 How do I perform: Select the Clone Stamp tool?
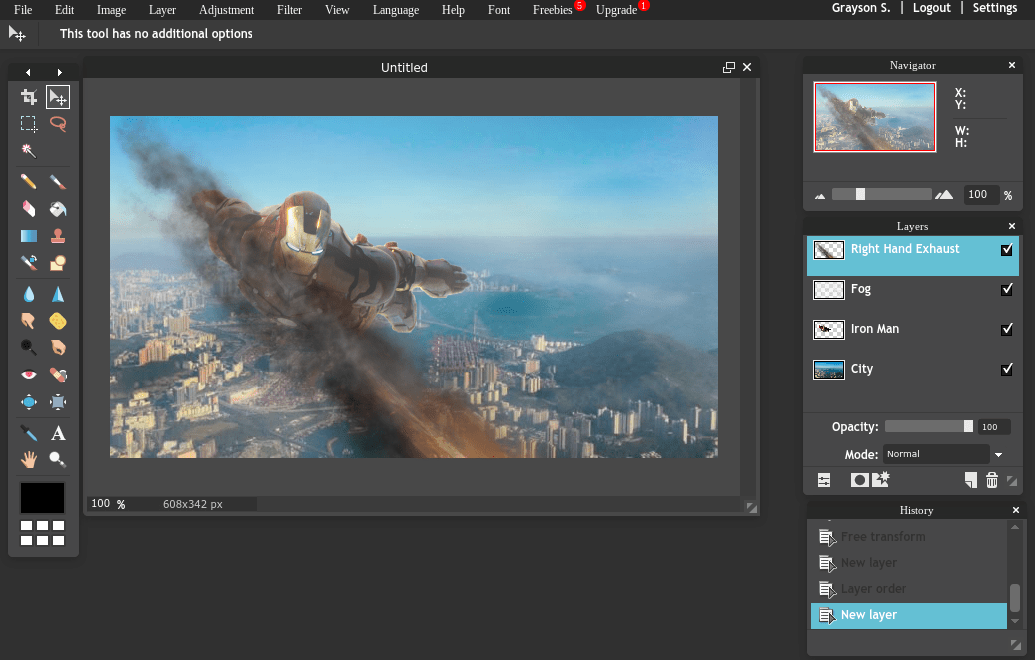(58, 236)
